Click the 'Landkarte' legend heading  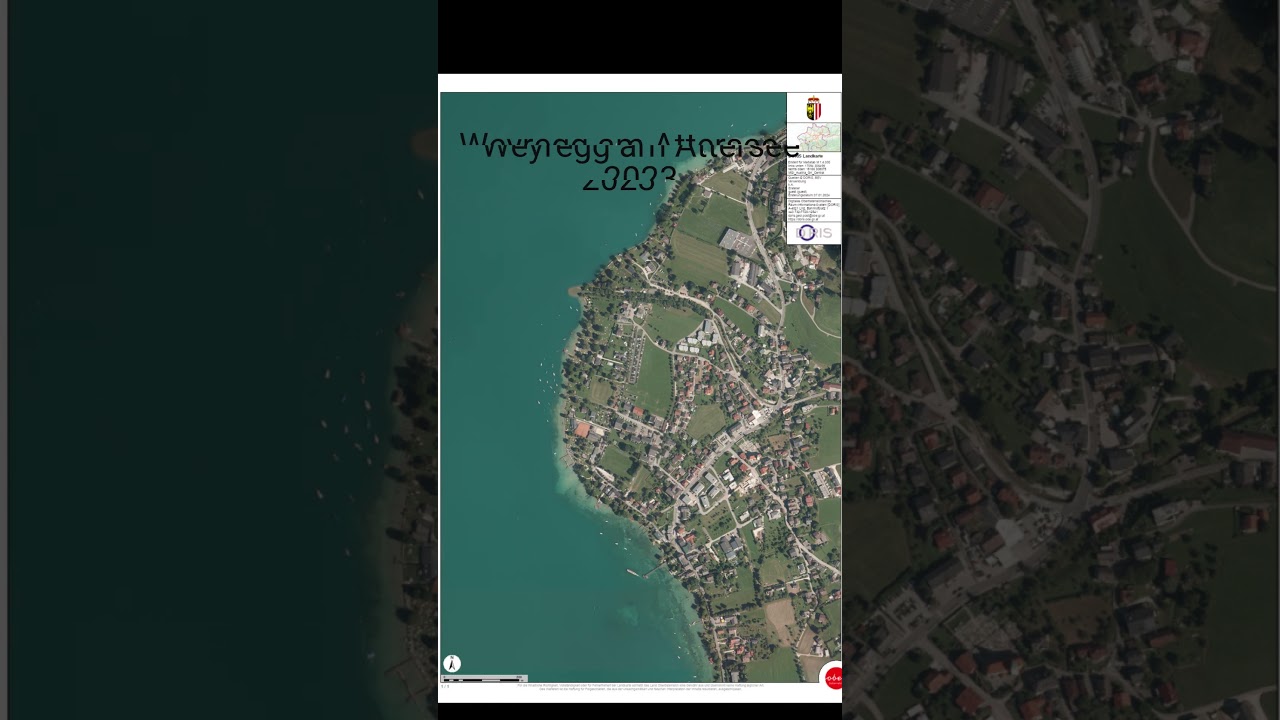click(806, 156)
